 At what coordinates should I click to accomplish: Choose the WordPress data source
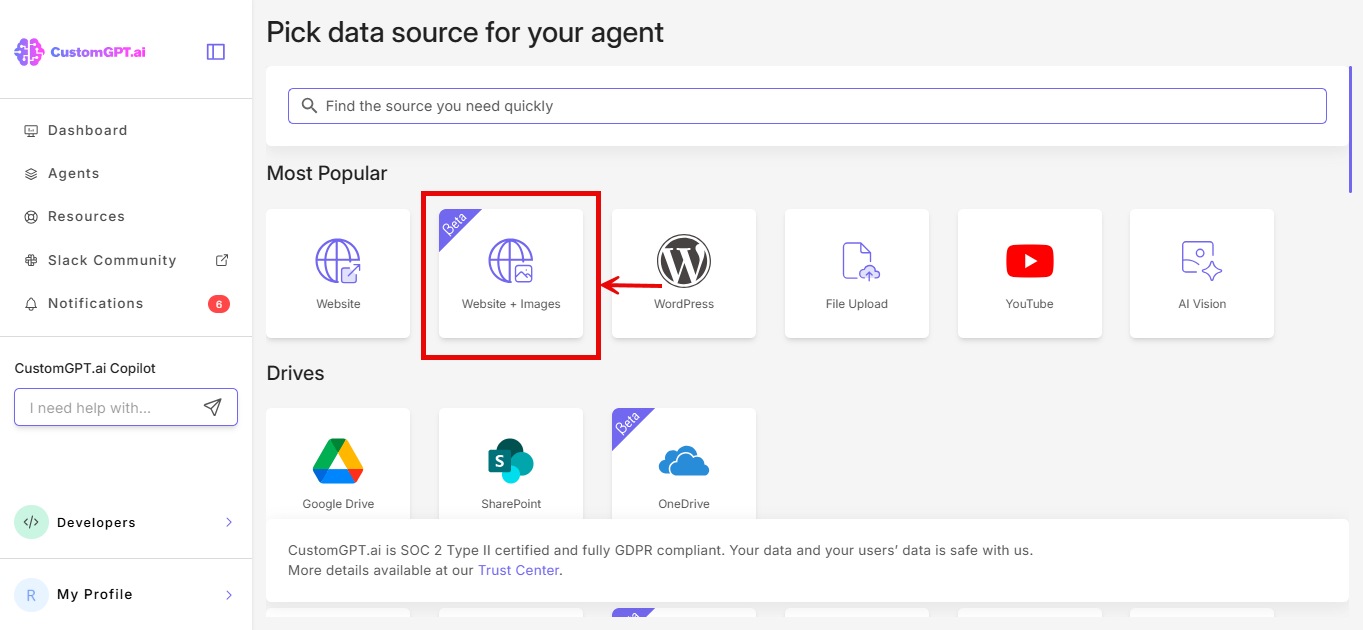click(684, 273)
